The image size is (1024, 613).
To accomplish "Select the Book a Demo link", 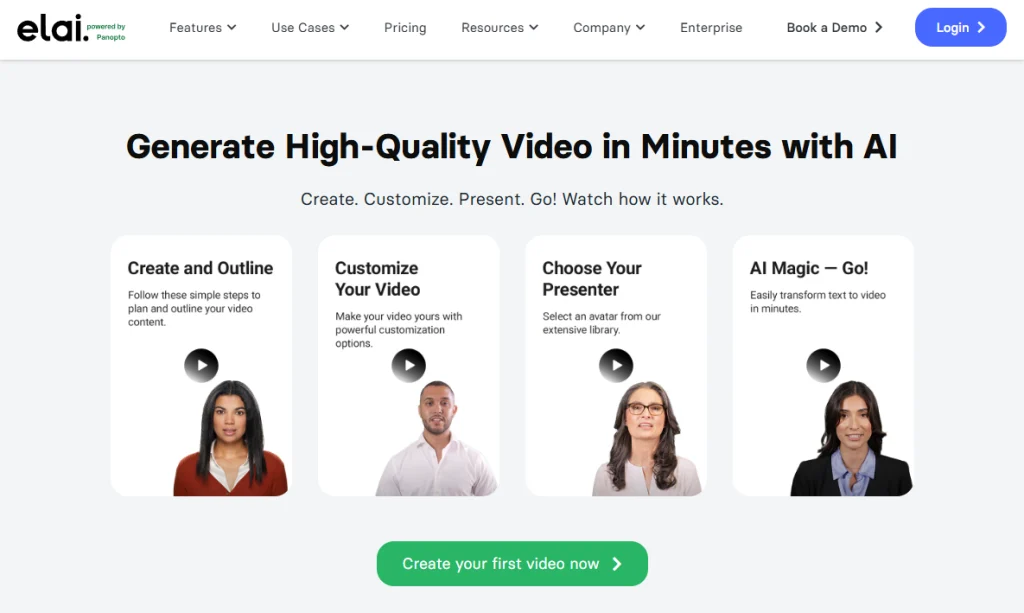I will tap(835, 27).
